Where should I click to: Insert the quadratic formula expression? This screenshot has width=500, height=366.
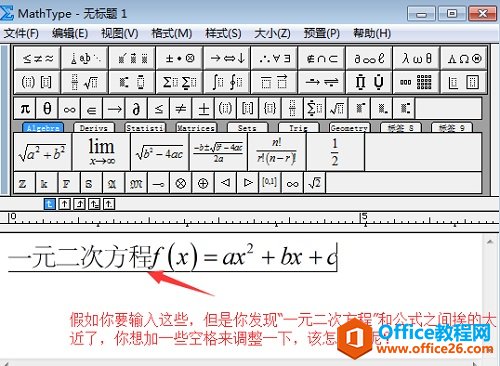218,152
